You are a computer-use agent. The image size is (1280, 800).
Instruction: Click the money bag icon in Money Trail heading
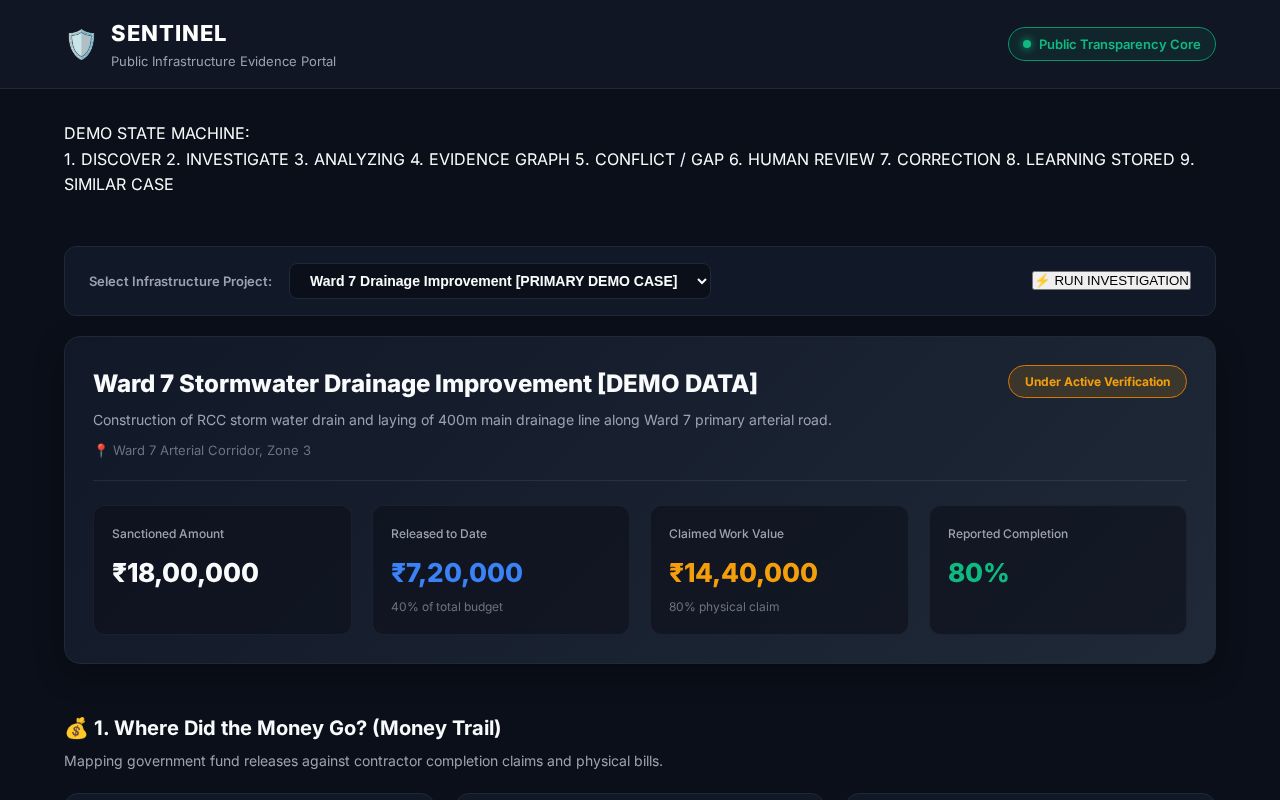pos(76,728)
